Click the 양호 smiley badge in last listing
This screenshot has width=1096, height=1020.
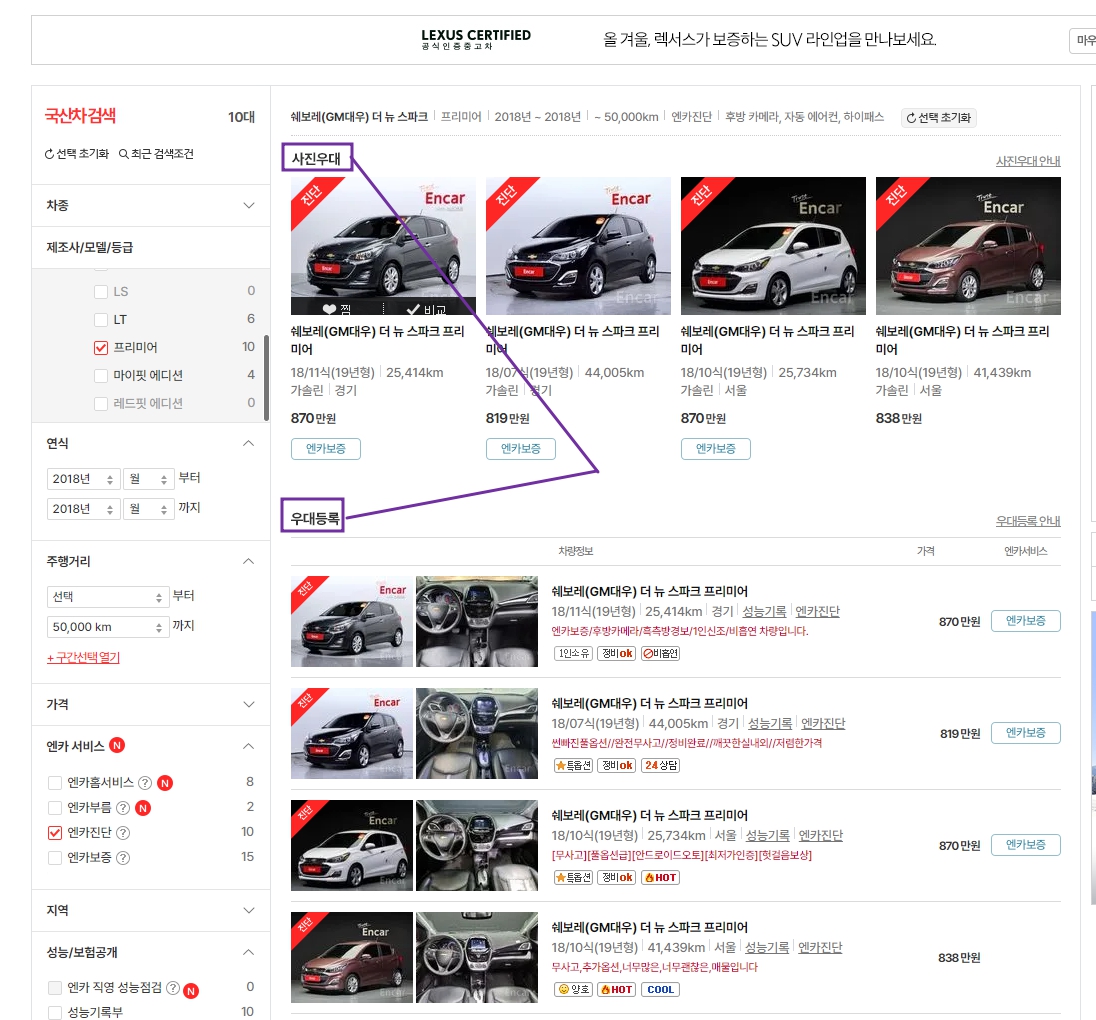[573, 989]
